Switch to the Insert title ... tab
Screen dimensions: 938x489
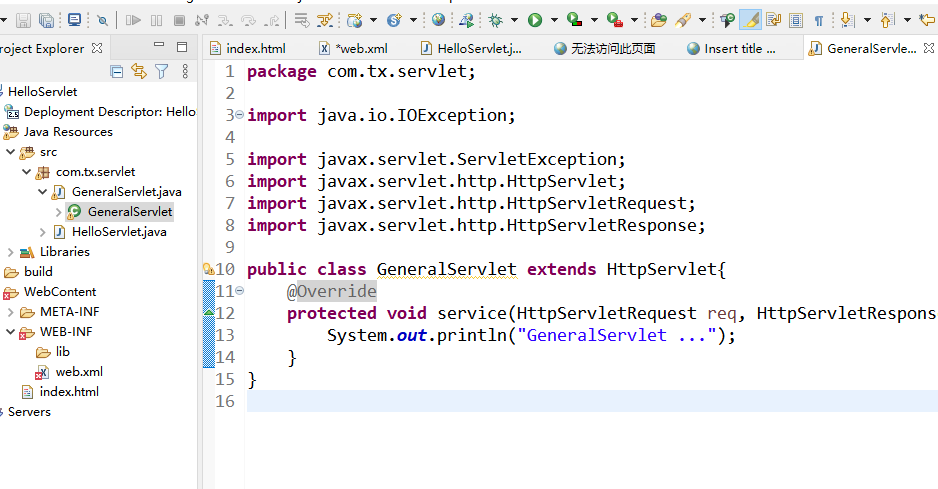732,48
